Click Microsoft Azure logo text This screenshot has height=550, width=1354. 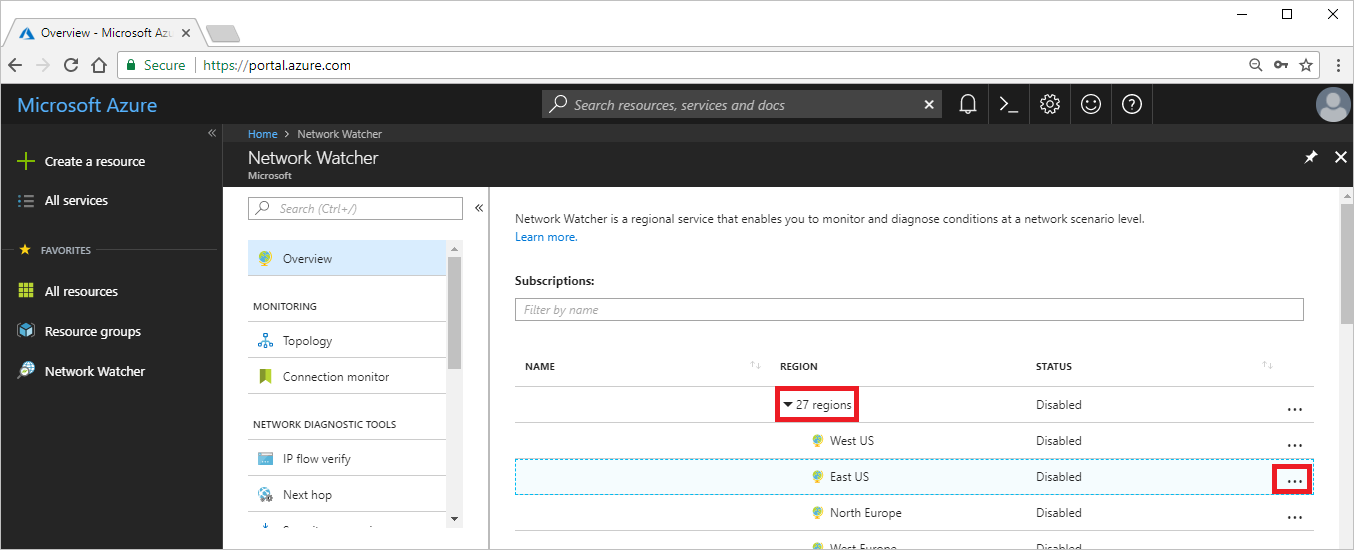point(87,105)
